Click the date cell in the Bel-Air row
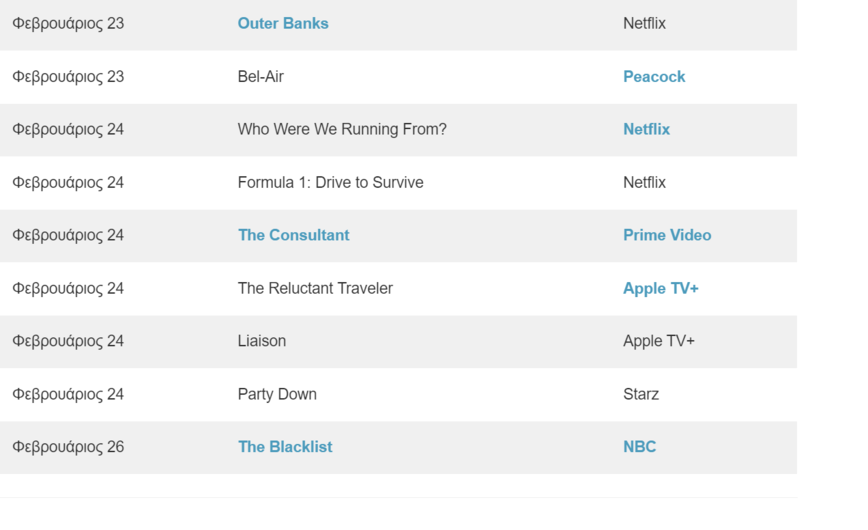This screenshot has height=530, width=868. tap(68, 76)
